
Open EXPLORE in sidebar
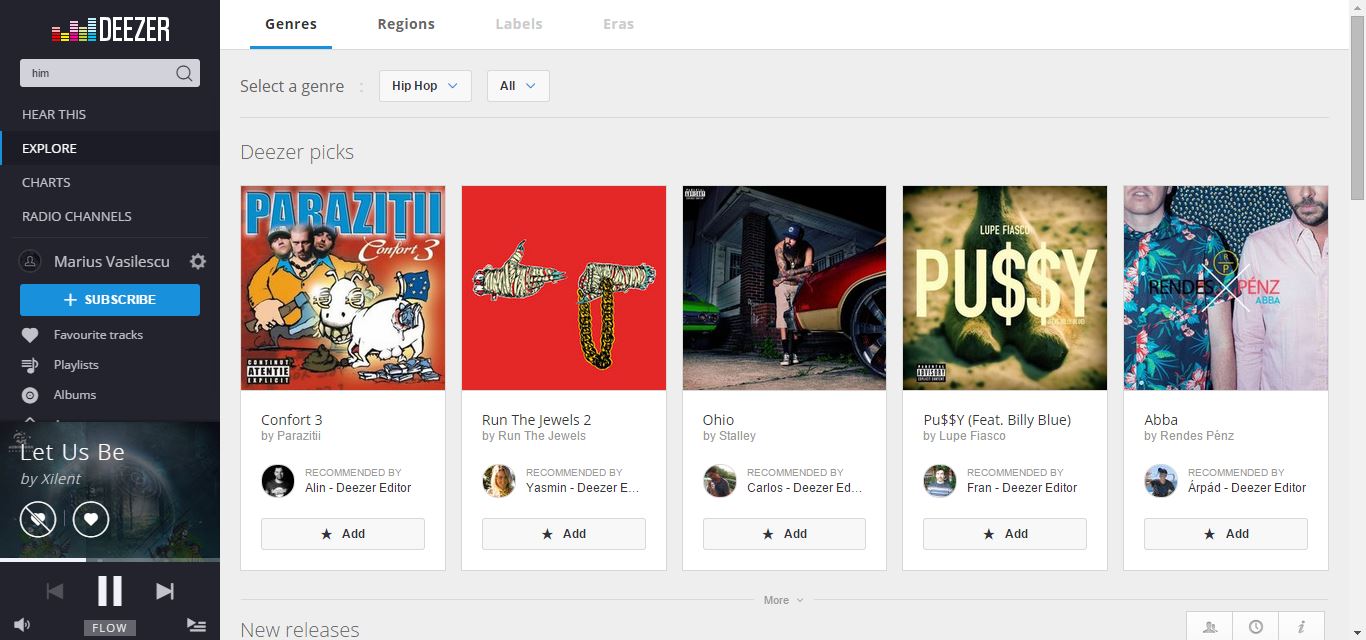point(110,148)
